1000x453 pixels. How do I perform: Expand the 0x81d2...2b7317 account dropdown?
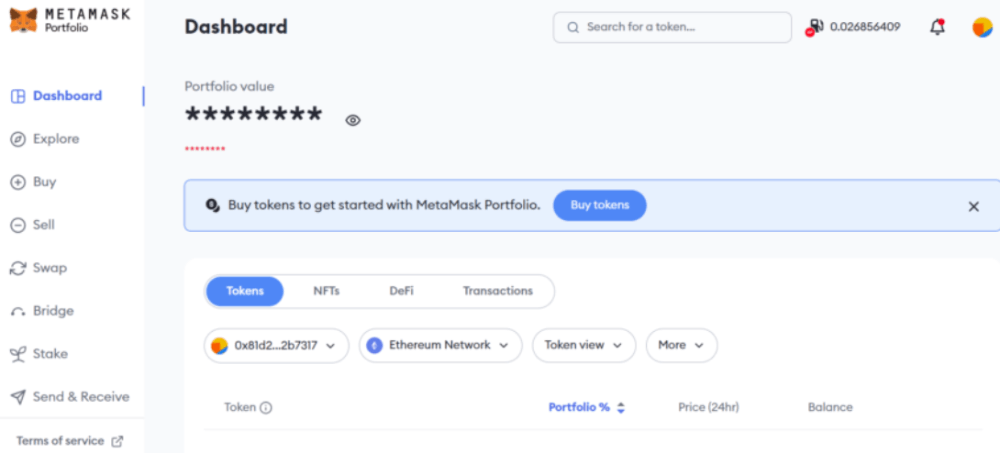(277, 346)
